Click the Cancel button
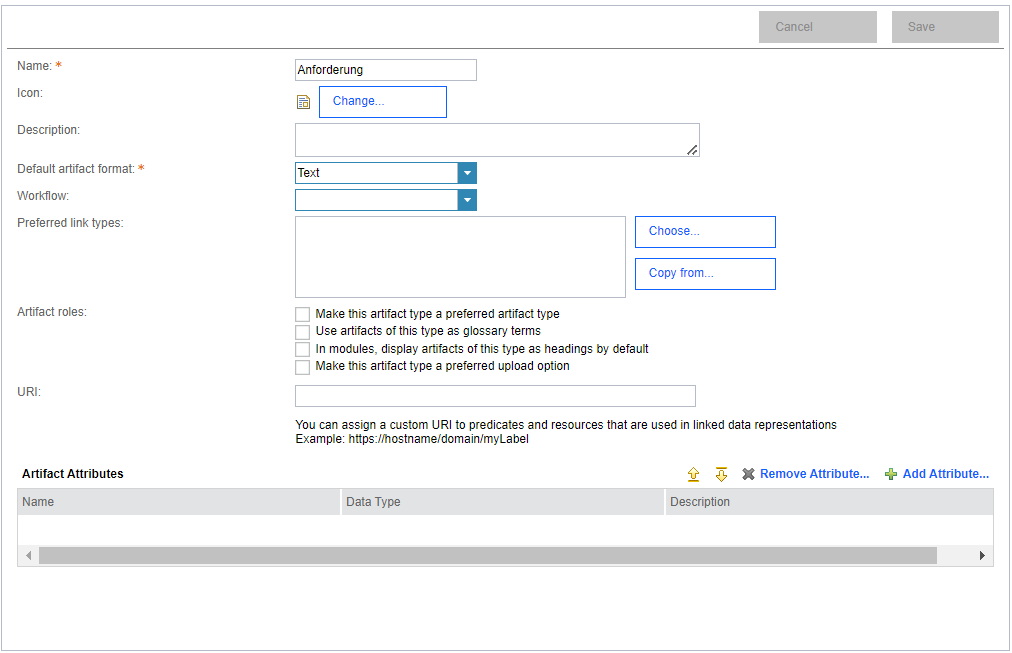This screenshot has width=1012, height=653. [x=817, y=27]
